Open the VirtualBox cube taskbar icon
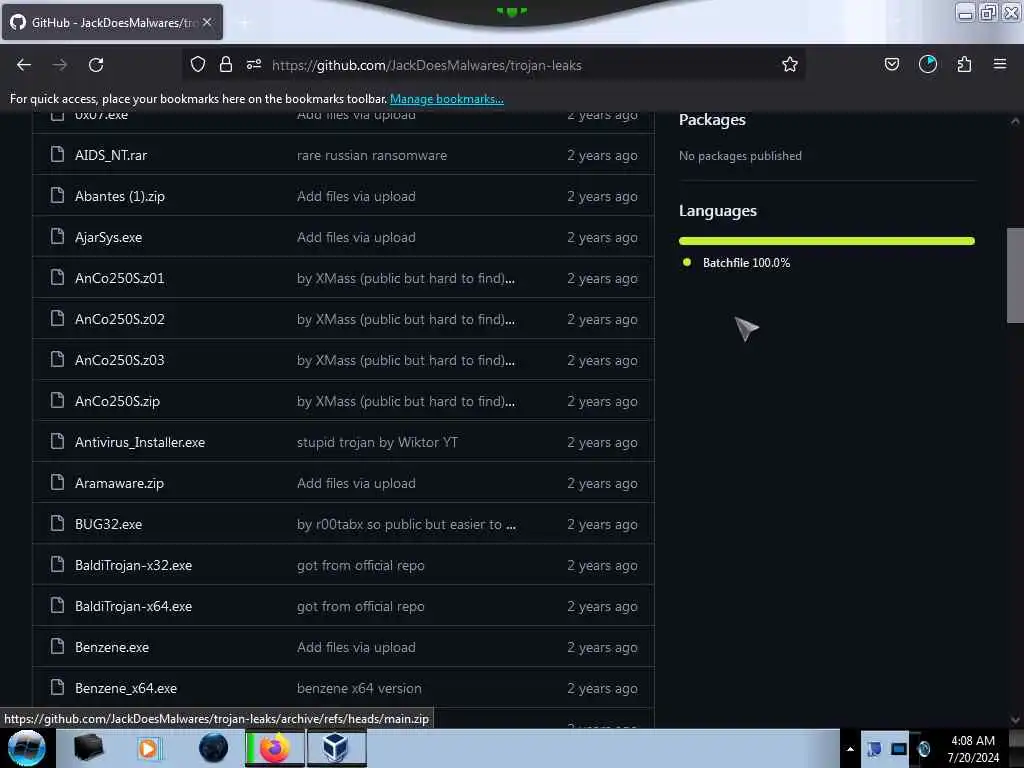Viewport: 1024px width, 768px height. (x=336, y=748)
